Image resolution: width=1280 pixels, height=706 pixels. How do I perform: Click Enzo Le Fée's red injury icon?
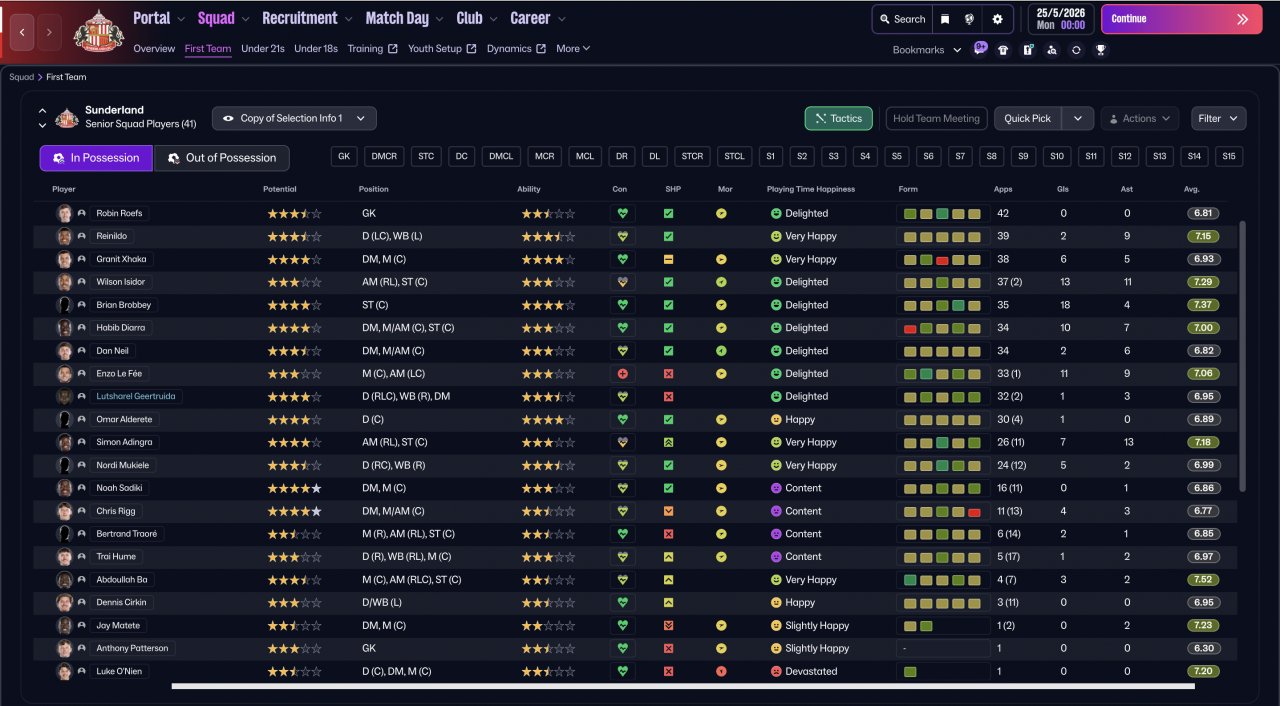pos(623,374)
